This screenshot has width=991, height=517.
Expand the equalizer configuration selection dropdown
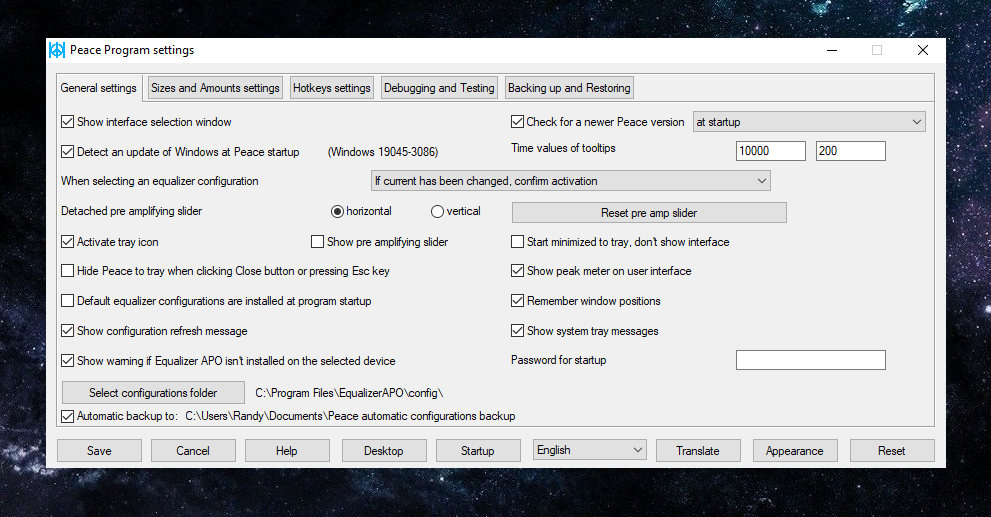click(x=571, y=181)
